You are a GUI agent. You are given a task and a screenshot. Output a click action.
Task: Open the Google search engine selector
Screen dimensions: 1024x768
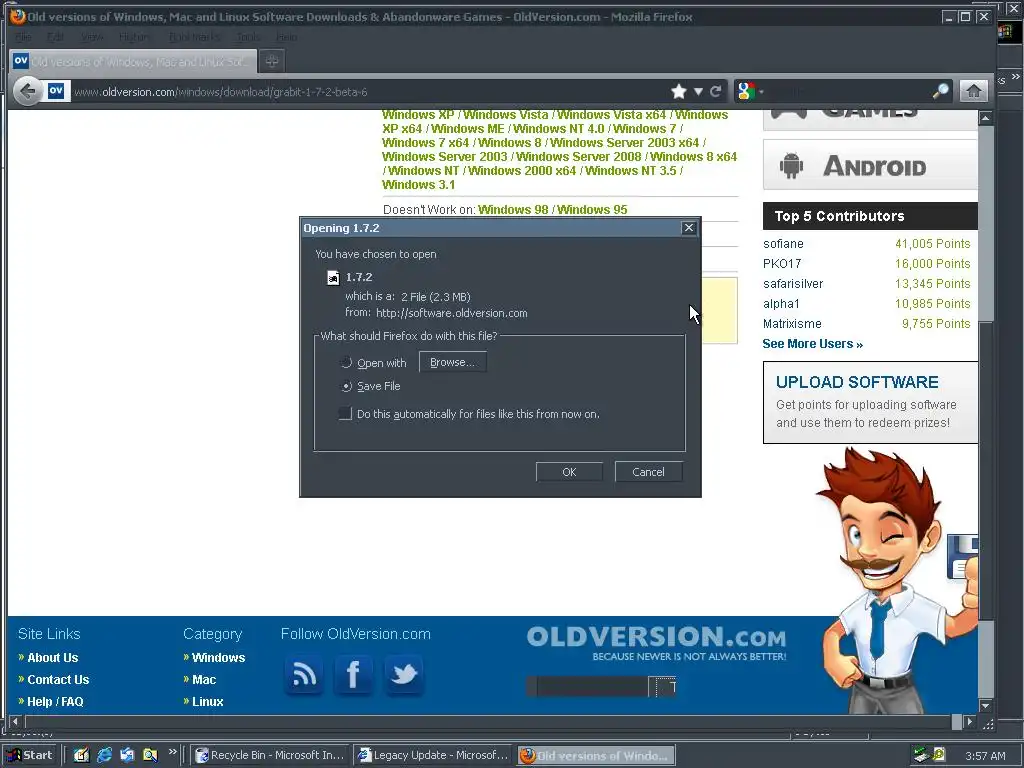pos(748,91)
